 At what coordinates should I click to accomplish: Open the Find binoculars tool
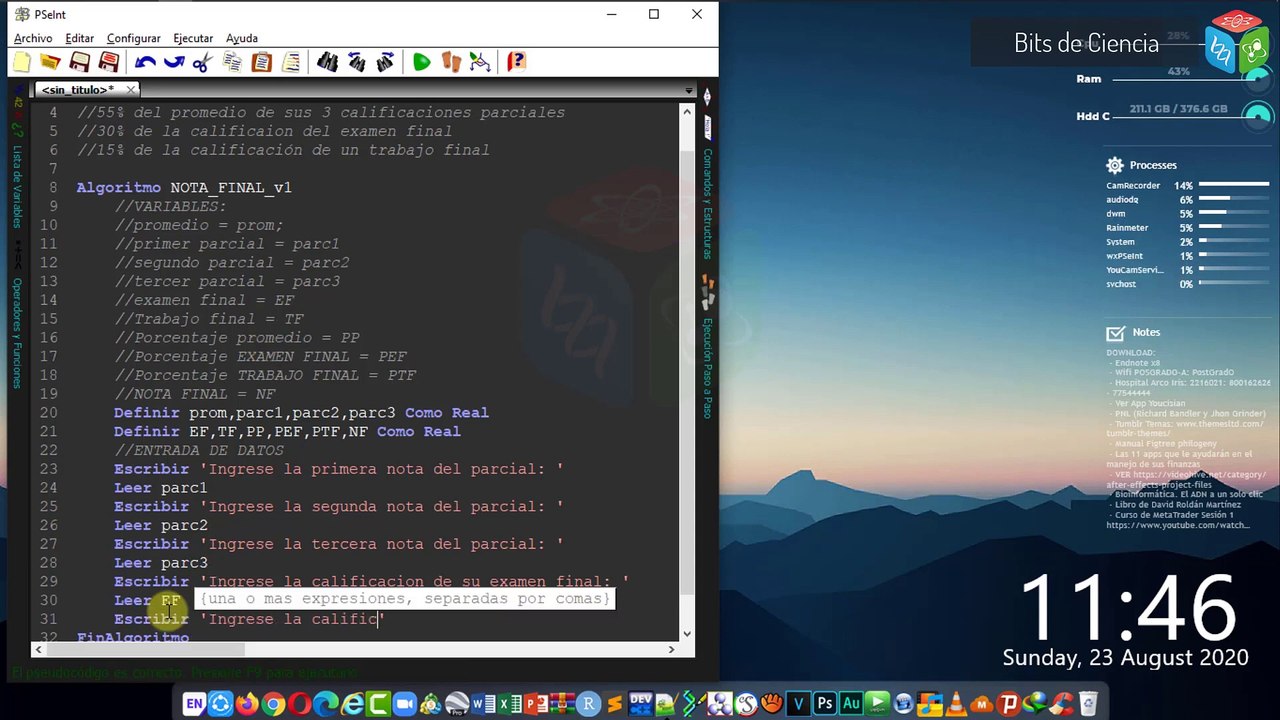pyautogui.click(x=327, y=62)
